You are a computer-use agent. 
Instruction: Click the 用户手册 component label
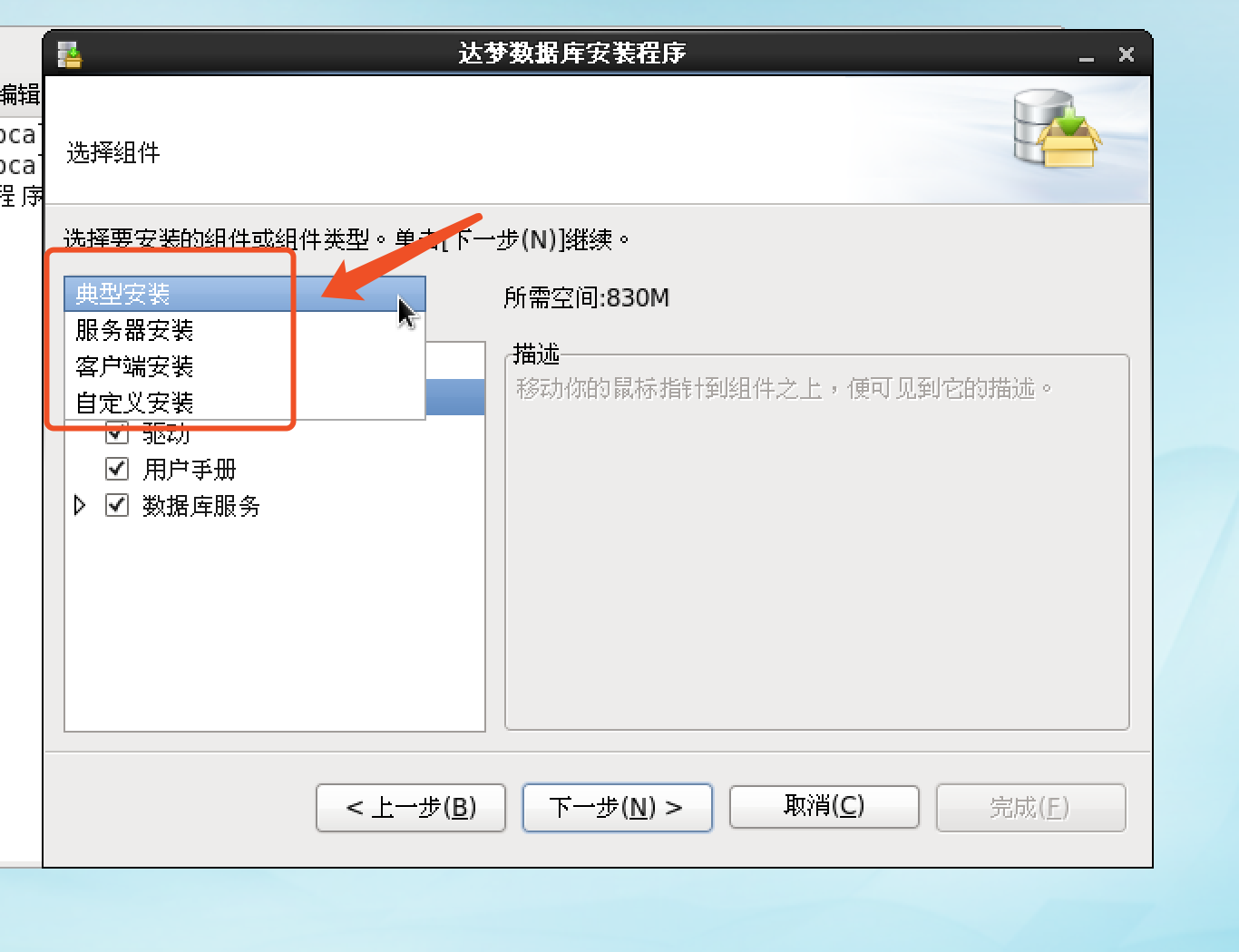(190, 470)
